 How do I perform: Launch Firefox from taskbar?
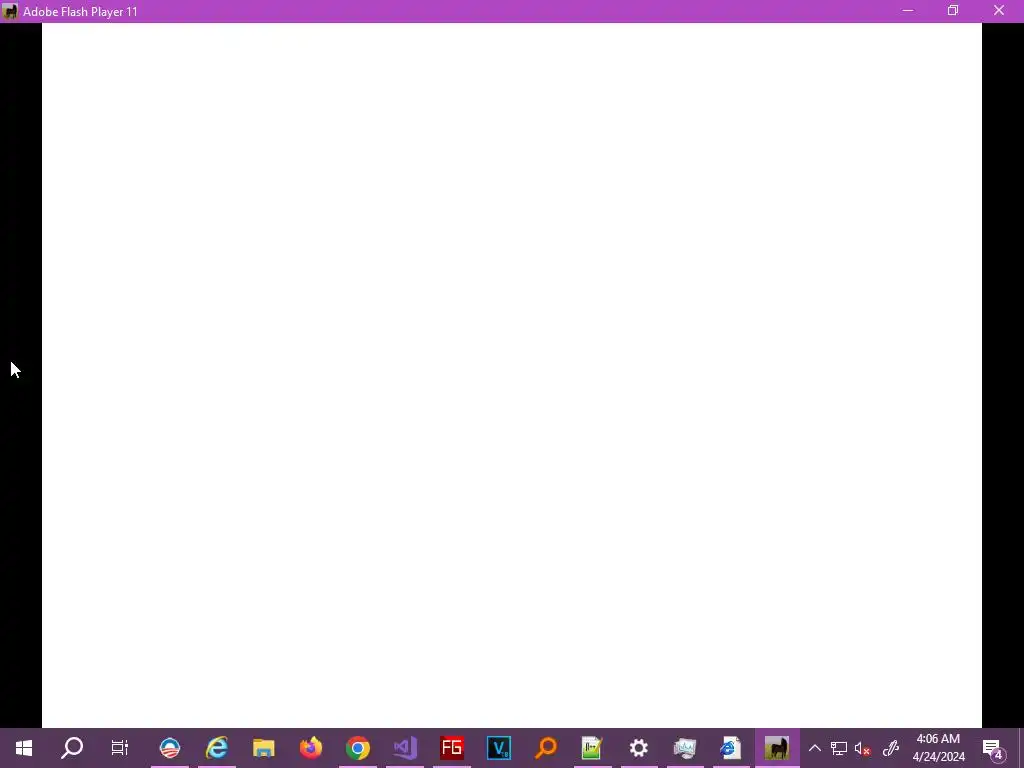pyautogui.click(x=311, y=748)
